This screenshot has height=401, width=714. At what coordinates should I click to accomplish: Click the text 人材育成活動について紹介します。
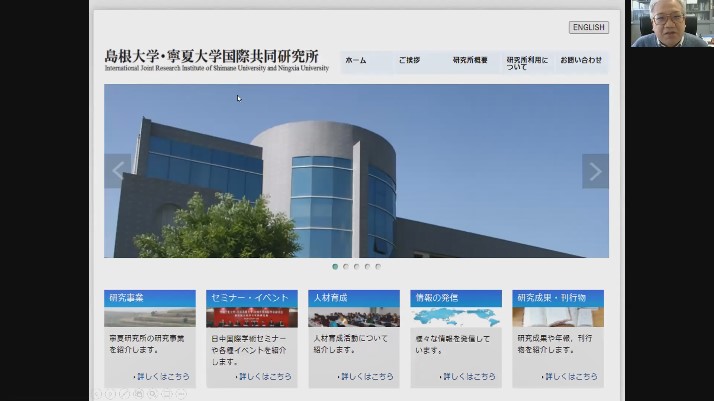(x=351, y=344)
